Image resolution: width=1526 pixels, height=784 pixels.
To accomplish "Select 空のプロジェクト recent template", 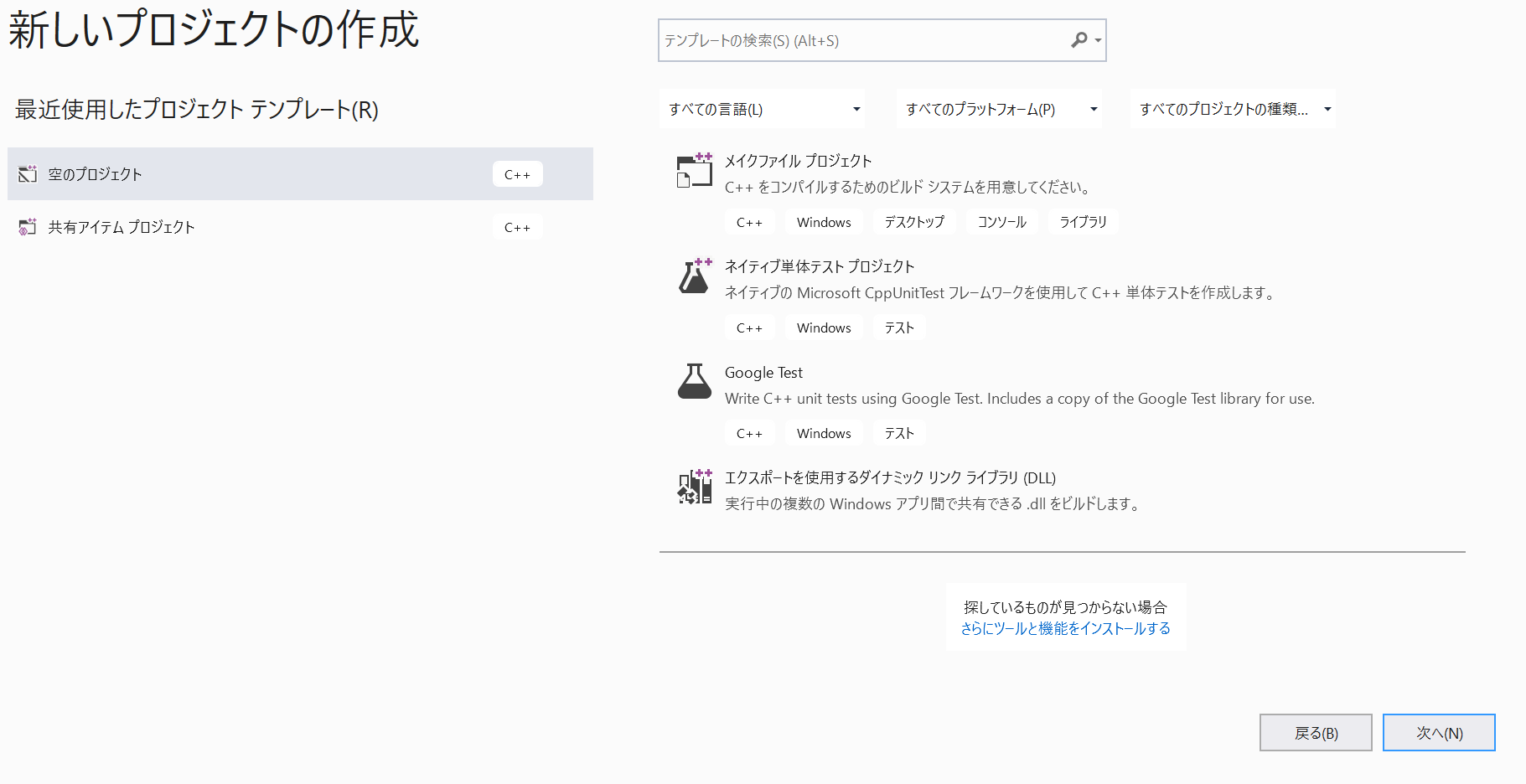I will pyautogui.click(x=300, y=173).
